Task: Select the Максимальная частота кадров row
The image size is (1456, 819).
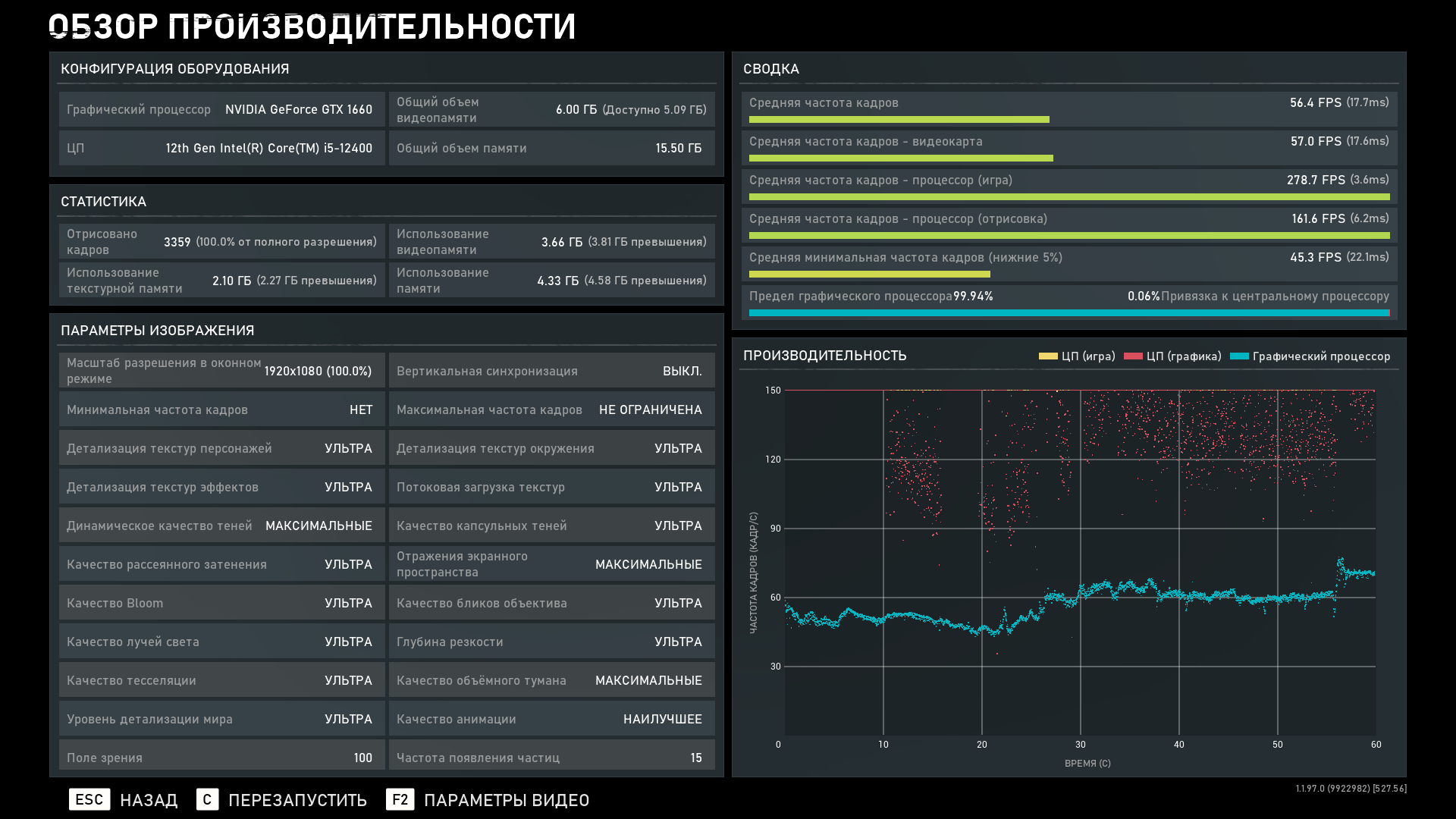Action: [551, 409]
